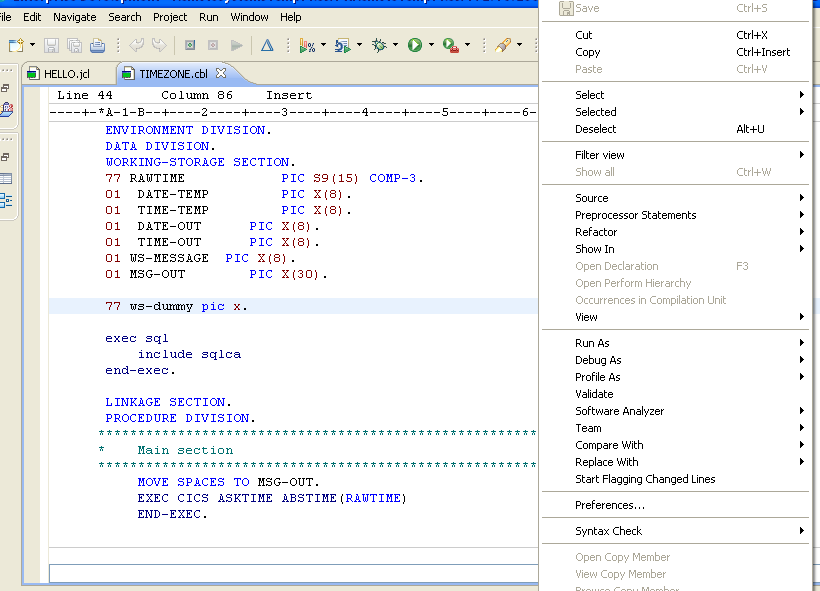Choose Cut from the context menu
The width and height of the screenshot is (820, 591).
[x=676, y=35]
